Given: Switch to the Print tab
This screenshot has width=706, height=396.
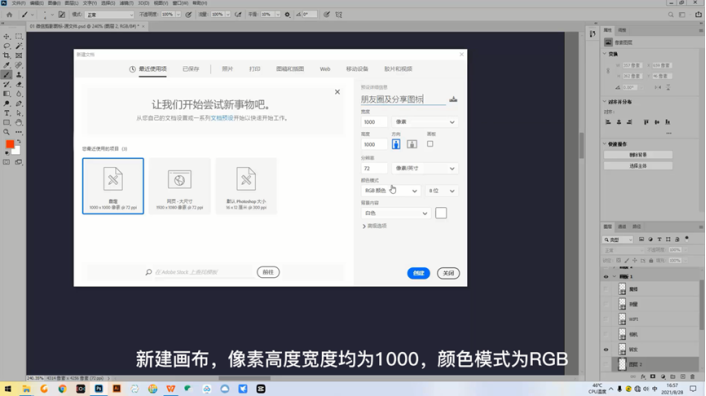Looking at the screenshot, I should click(255, 69).
